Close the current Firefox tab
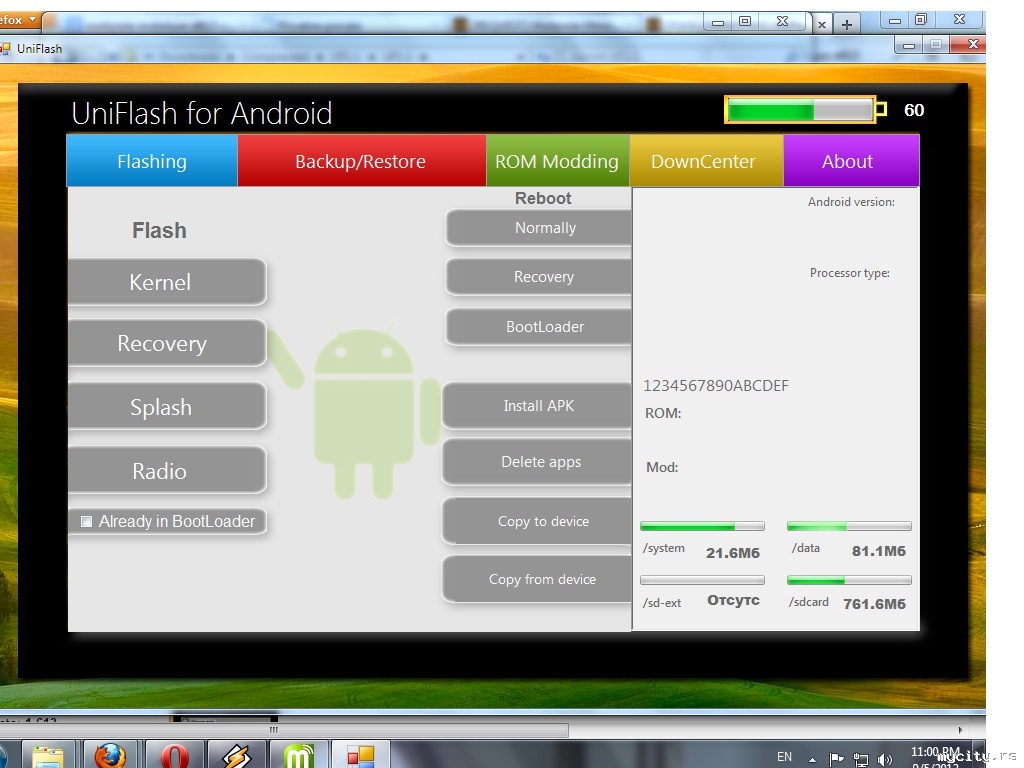Image resolution: width=1024 pixels, height=768 pixels. pos(822,25)
